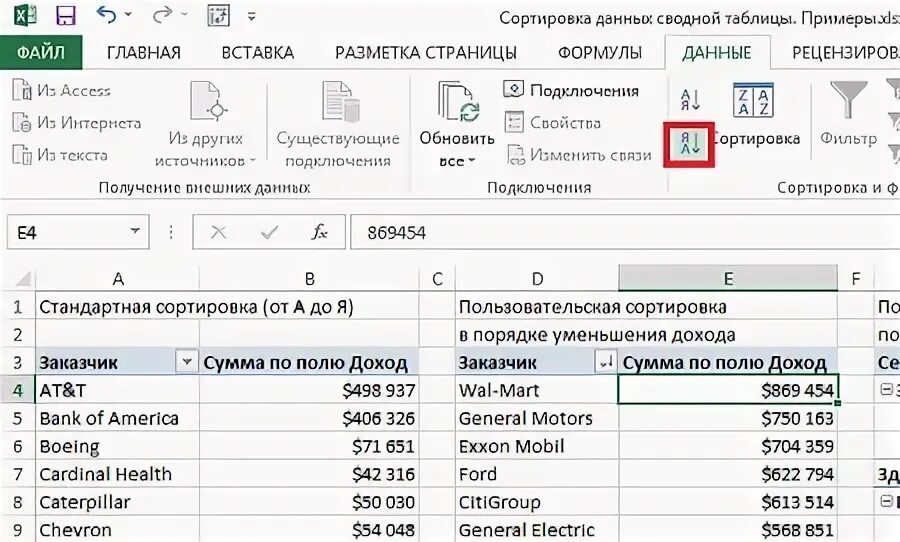Confirm entry with checkmark icon

269,233
